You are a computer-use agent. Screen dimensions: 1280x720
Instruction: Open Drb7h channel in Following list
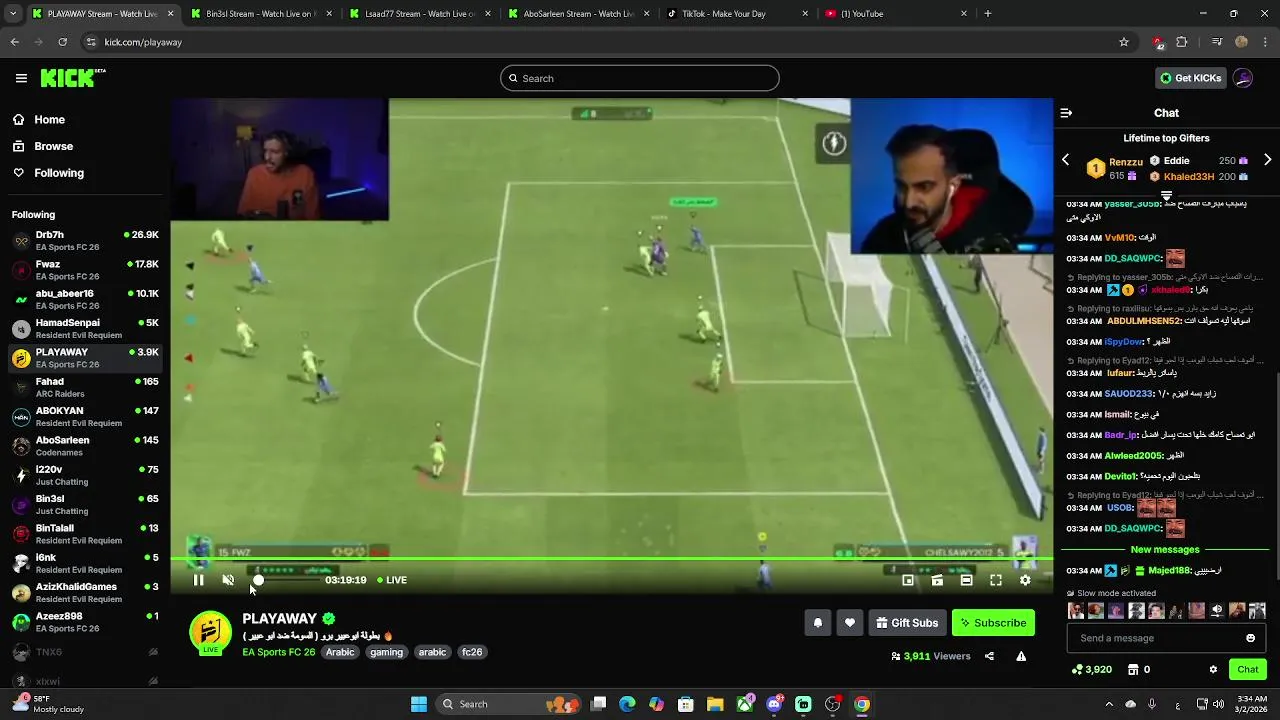(85, 241)
